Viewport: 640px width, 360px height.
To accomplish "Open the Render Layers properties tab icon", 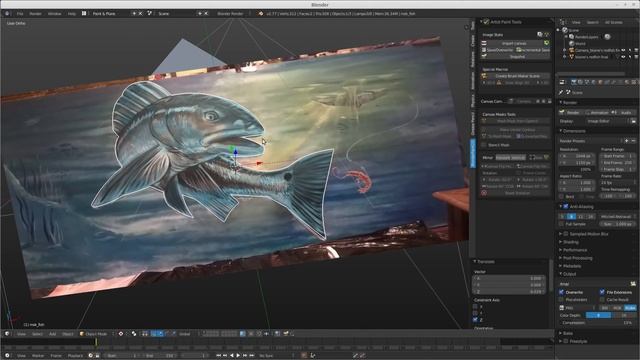I will (580, 82).
